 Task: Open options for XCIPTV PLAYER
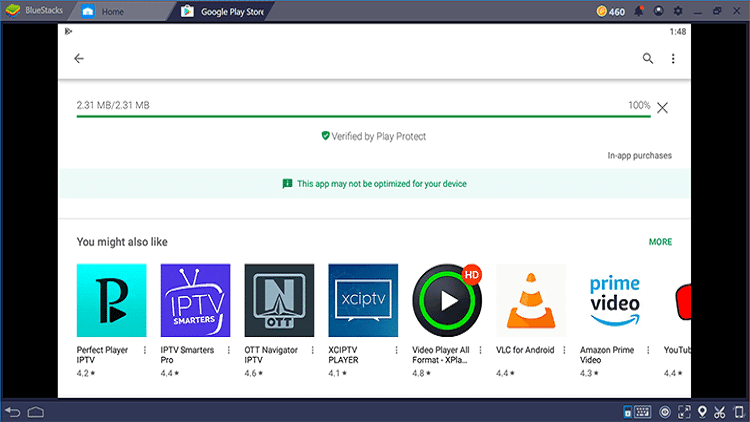[397, 350]
